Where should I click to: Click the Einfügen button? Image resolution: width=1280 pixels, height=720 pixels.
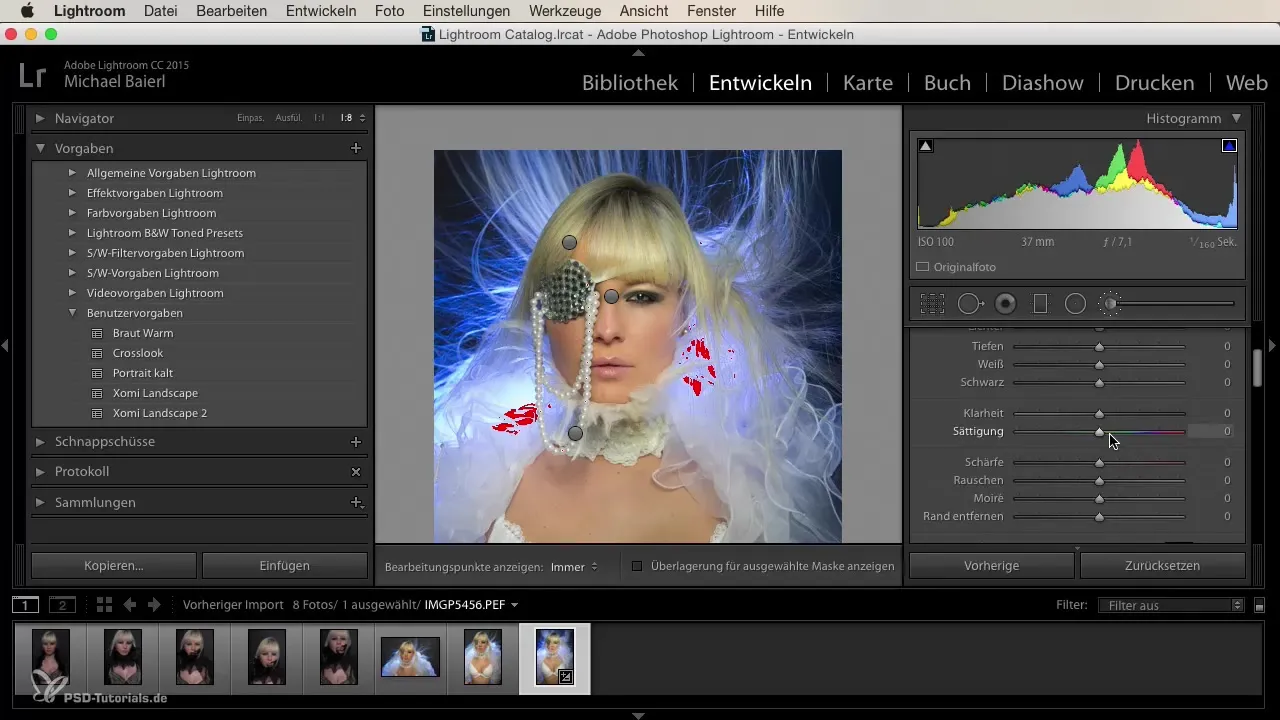(285, 565)
